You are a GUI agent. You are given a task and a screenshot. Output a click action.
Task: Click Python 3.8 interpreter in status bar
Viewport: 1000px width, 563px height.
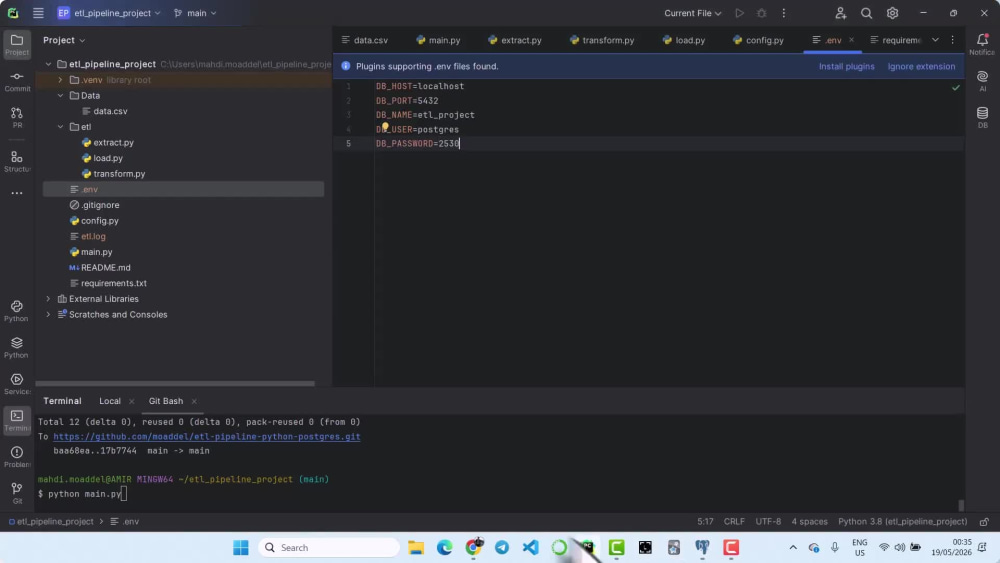pos(902,522)
